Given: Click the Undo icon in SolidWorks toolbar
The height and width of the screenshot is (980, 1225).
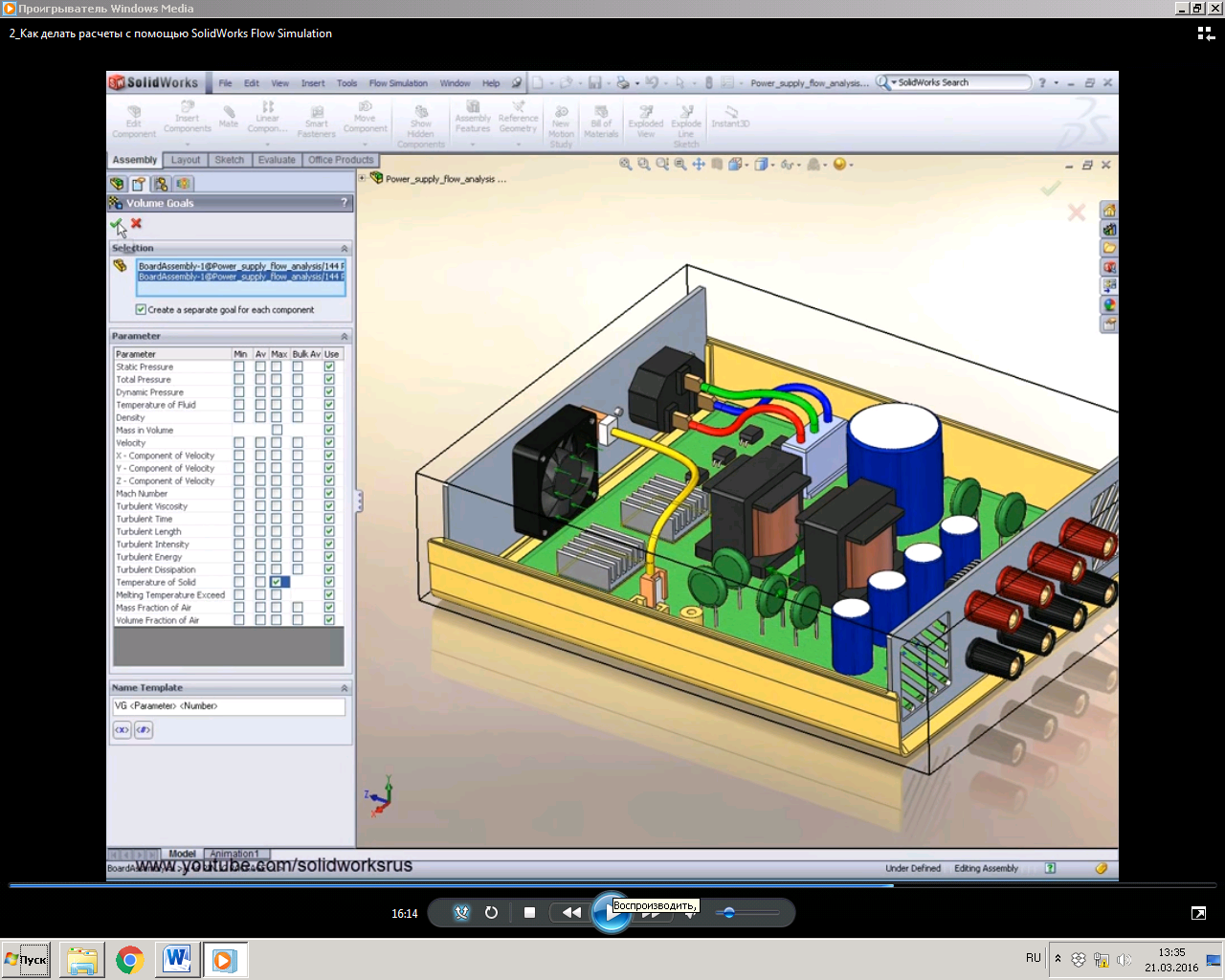Looking at the screenshot, I should tap(652, 83).
